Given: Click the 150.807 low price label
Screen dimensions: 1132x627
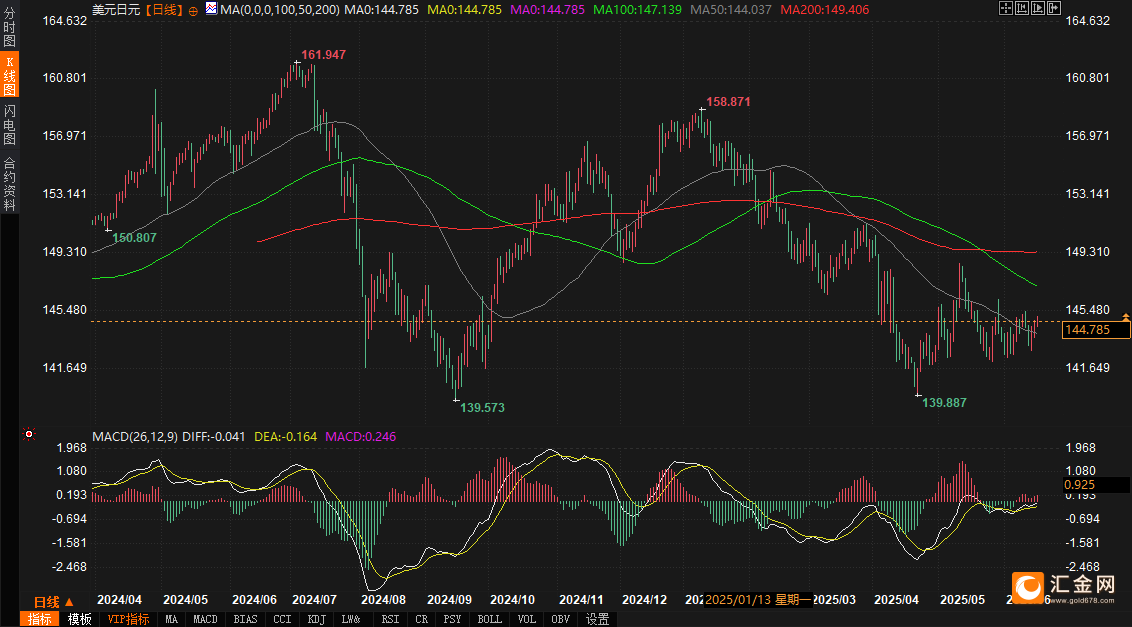Looking at the screenshot, I should click(134, 238).
